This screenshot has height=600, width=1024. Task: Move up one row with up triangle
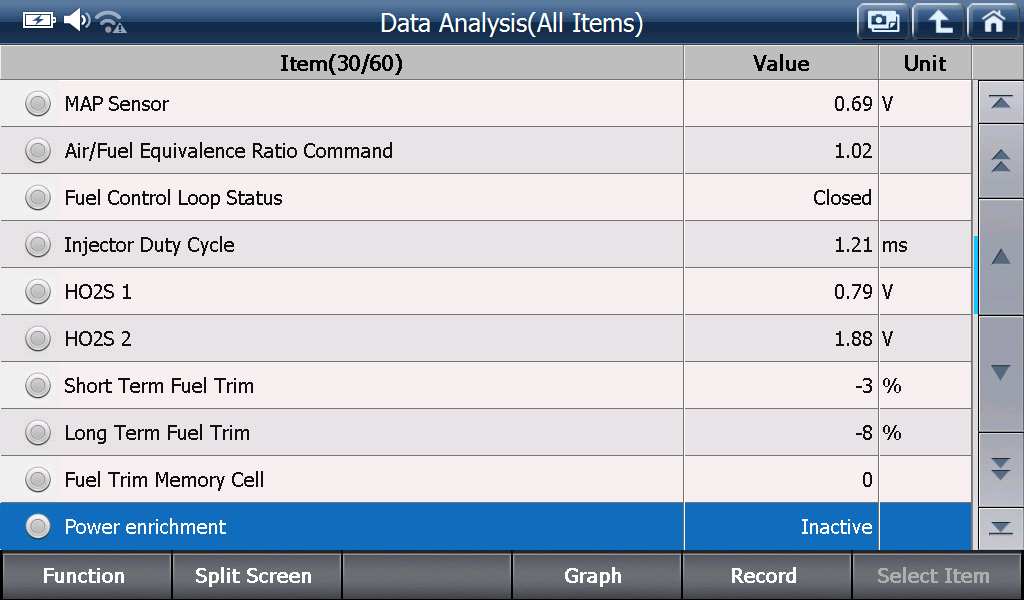[x=1000, y=257]
